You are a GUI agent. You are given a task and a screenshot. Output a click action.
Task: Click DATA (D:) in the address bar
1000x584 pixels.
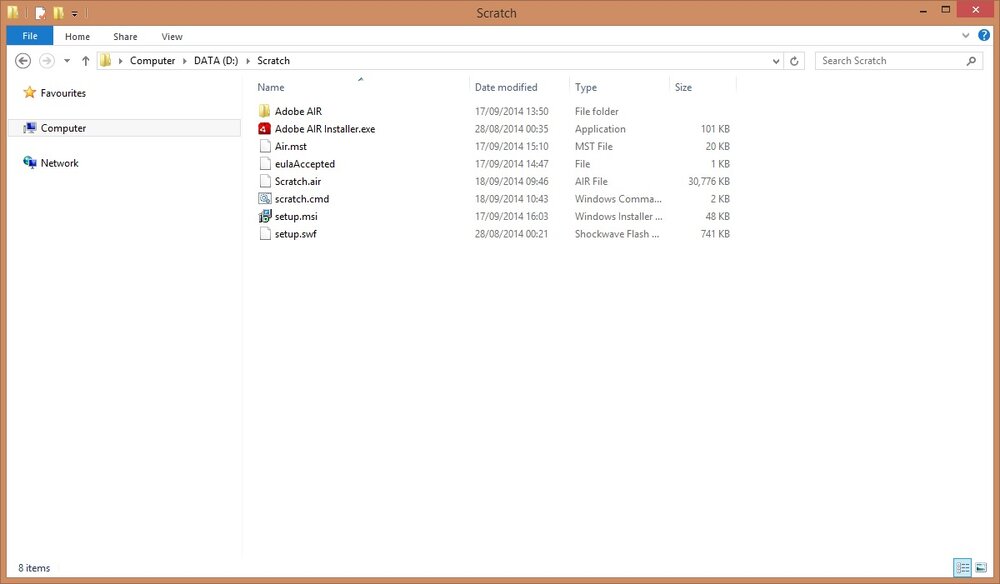216,61
